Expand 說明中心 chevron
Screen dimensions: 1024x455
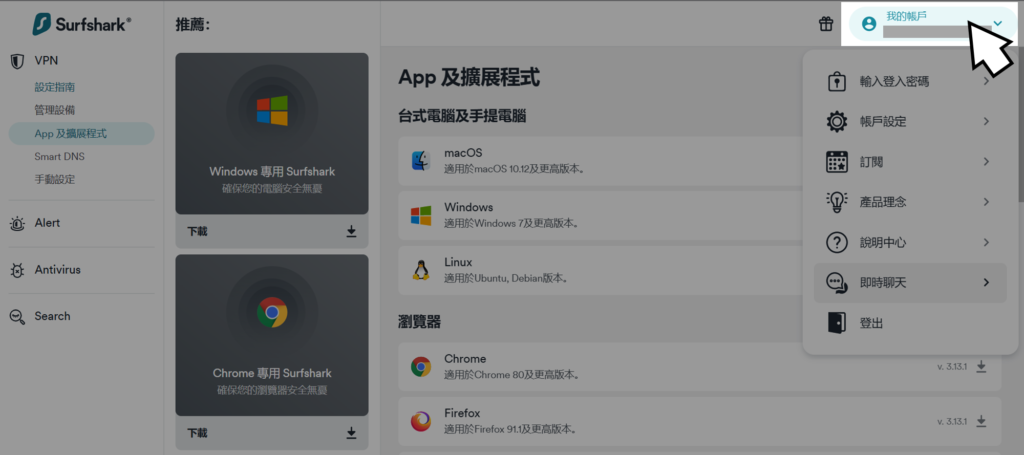click(x=986, y=243)
